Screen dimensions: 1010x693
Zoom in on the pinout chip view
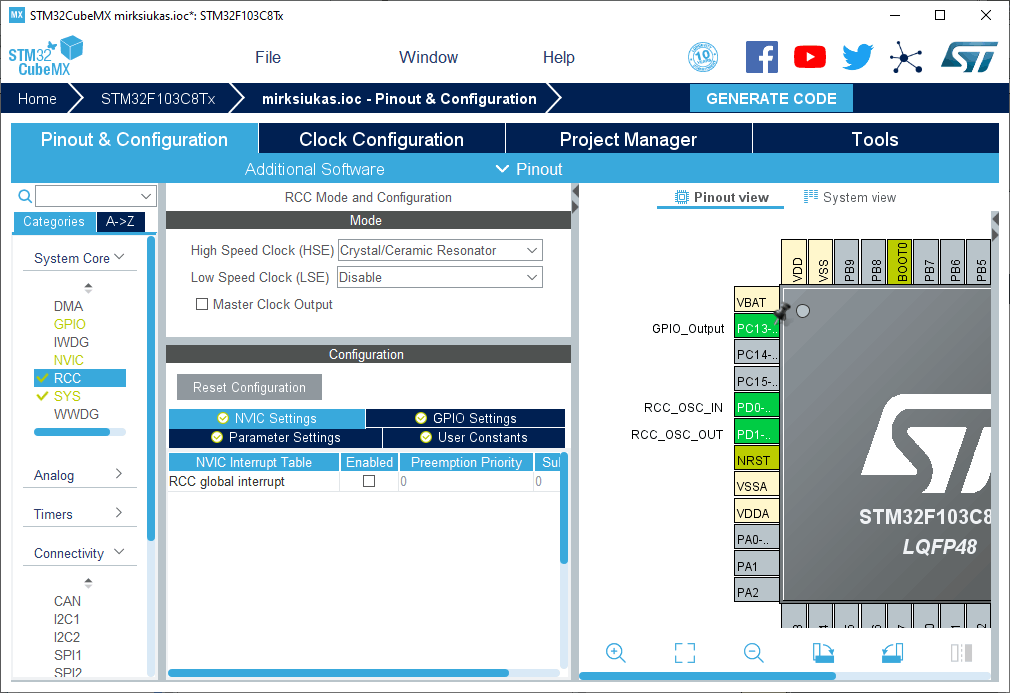tap(615, 652)
